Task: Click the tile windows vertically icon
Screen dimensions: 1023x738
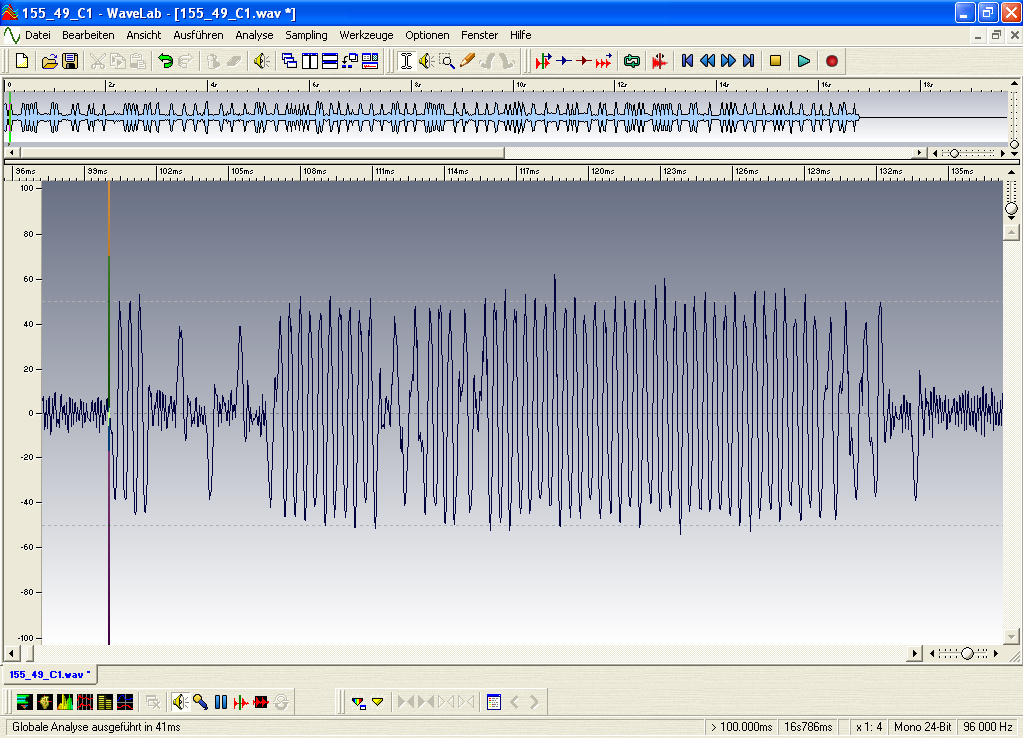Action: 310,61
